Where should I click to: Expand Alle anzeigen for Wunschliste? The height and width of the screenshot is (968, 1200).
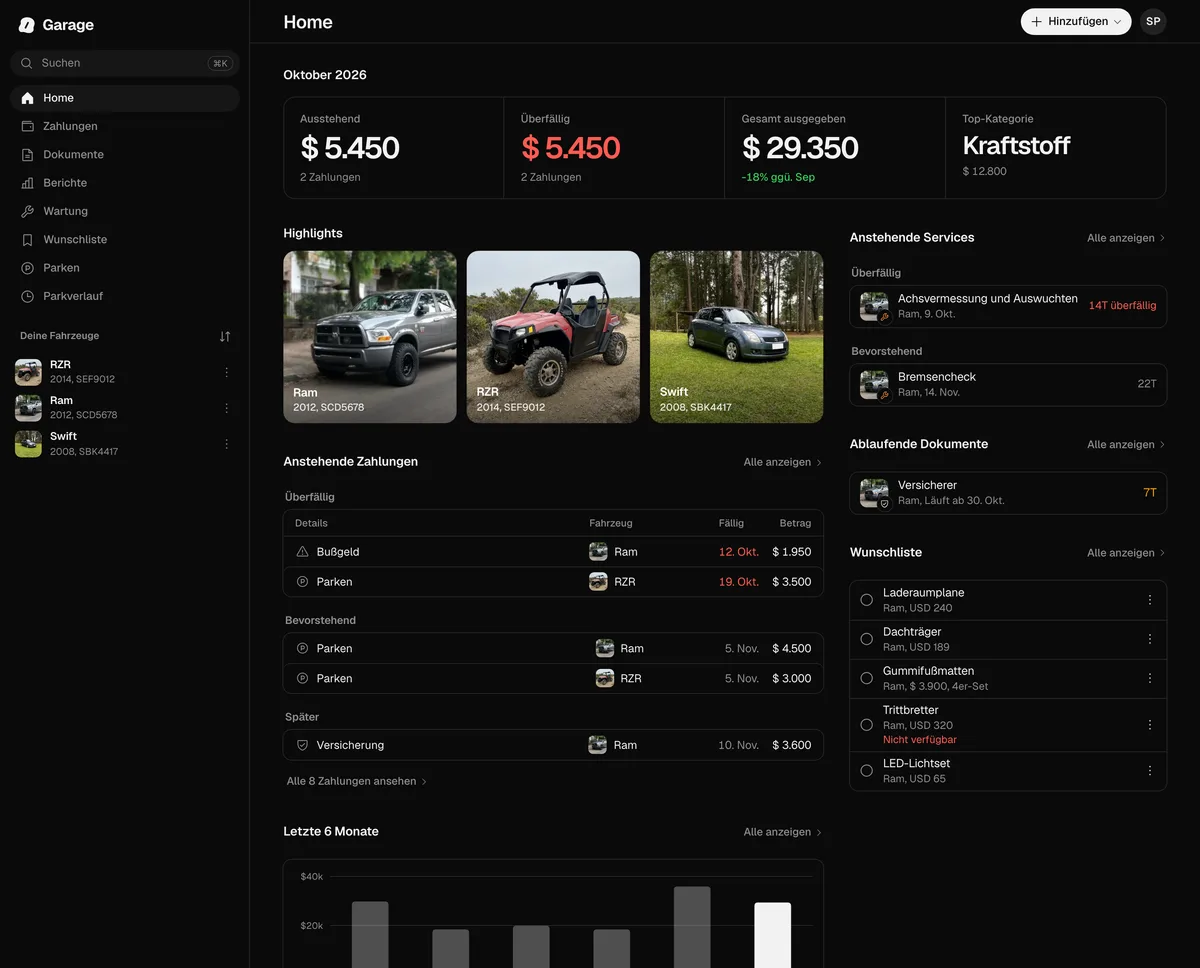tap(1126, 553)
